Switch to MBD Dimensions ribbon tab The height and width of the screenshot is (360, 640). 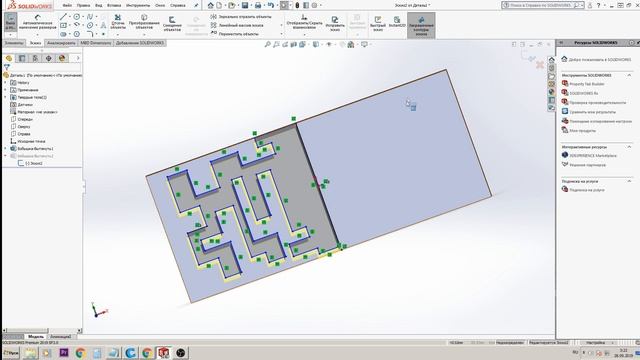pos(96,43)
